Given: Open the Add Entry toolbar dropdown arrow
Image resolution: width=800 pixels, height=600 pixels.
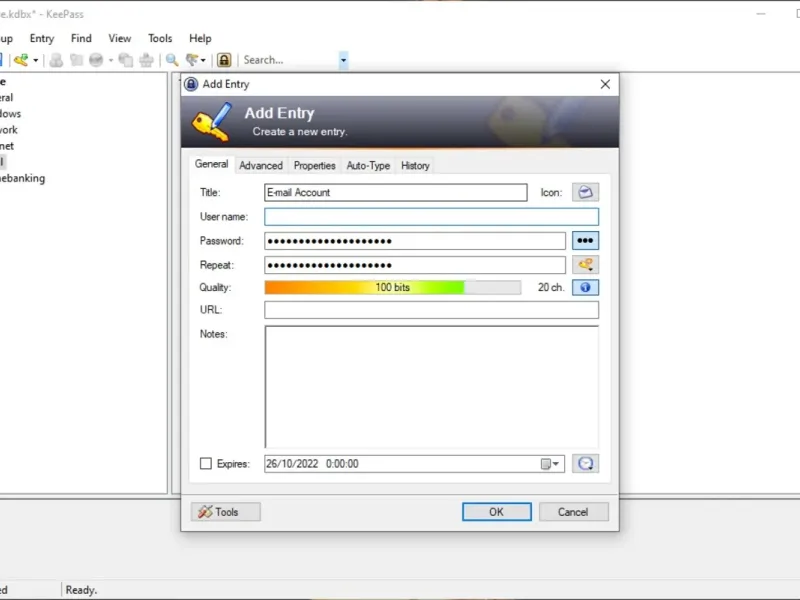Looking at the screenshot, I should tap(36, 60).
